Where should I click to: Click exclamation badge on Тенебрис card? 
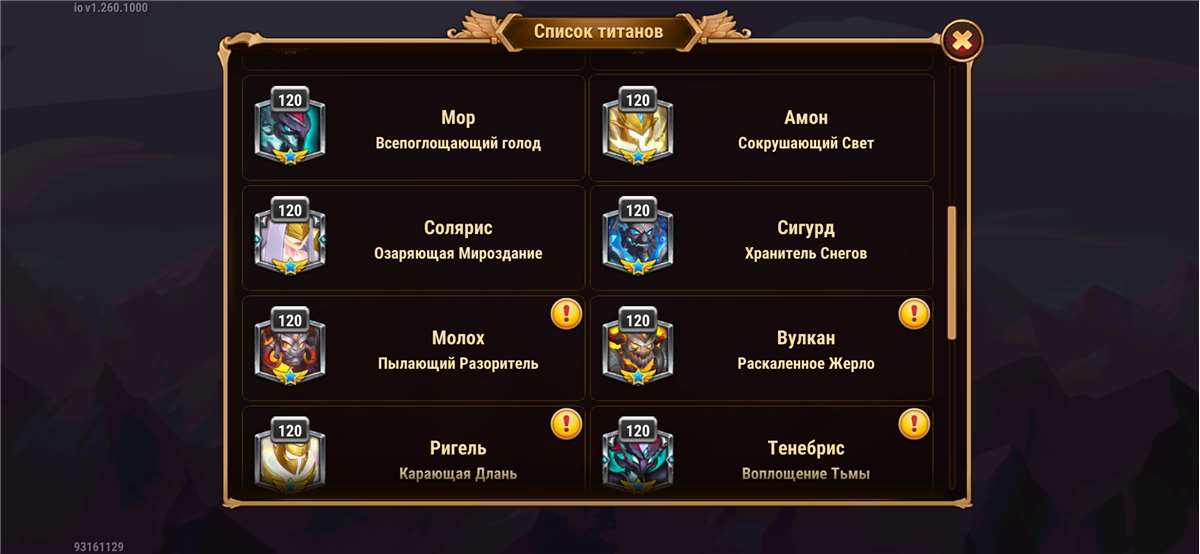[914, 424]
